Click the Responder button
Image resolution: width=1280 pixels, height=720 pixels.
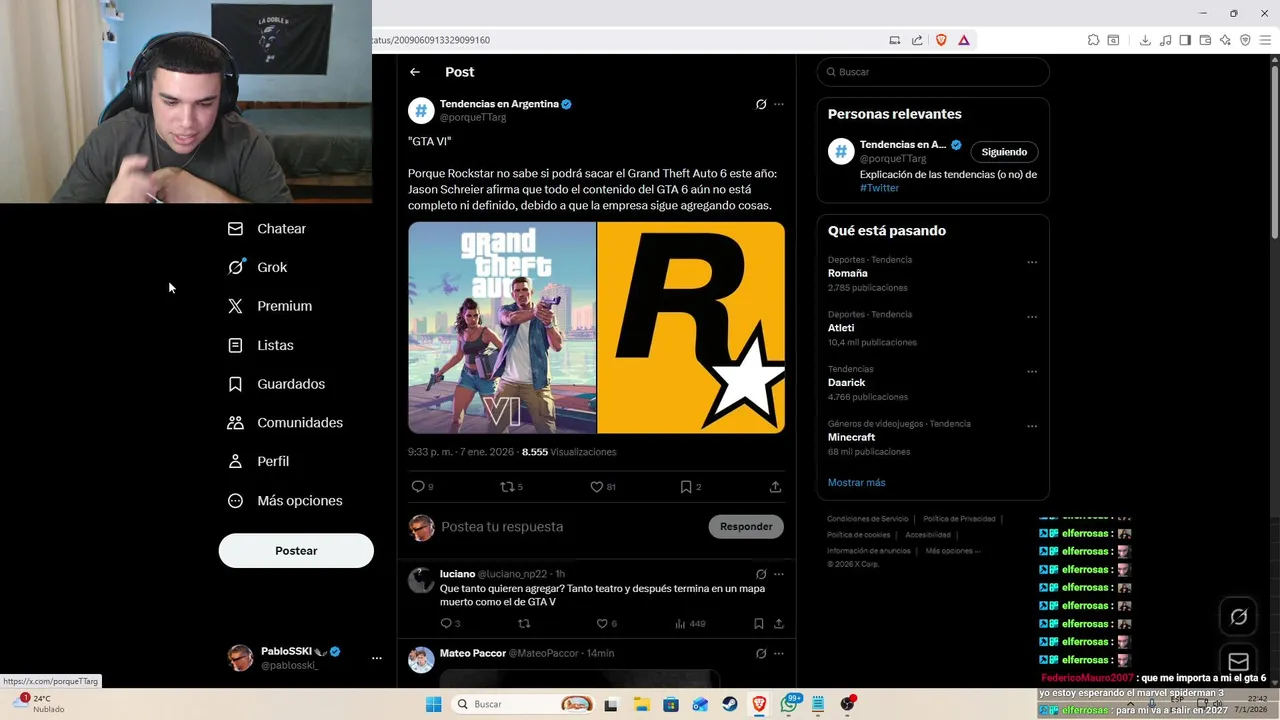[x=746, y=527]
